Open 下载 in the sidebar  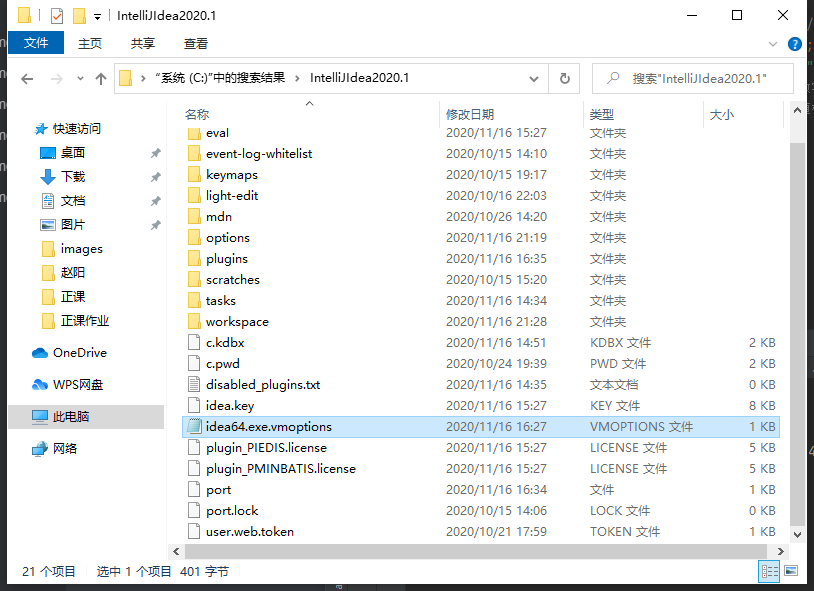point(73,176)
